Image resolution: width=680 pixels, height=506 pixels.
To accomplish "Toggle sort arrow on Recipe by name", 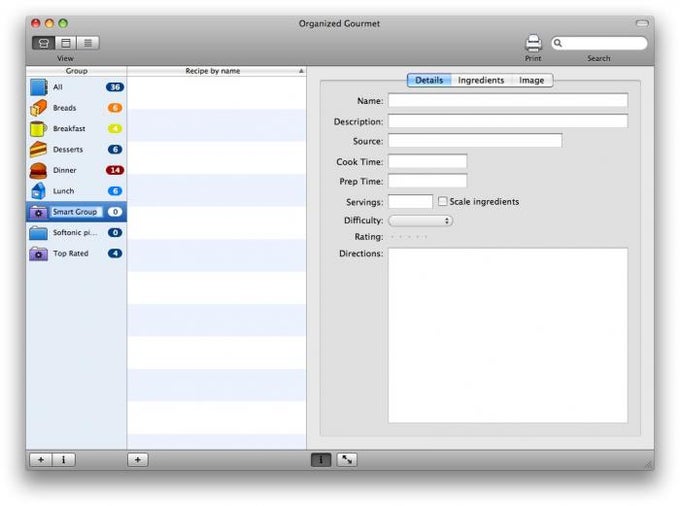I will click(301, 71).
